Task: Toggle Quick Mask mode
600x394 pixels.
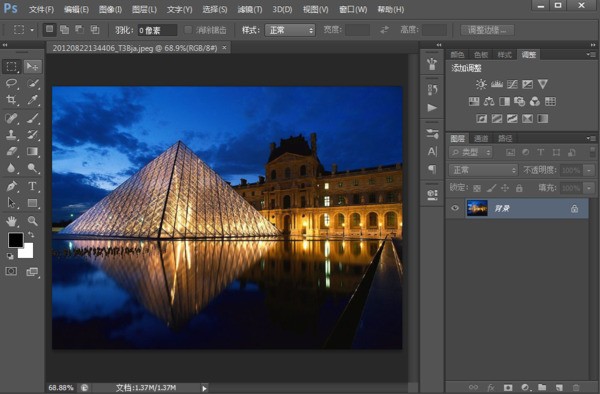Action: [x=11, y=272]
